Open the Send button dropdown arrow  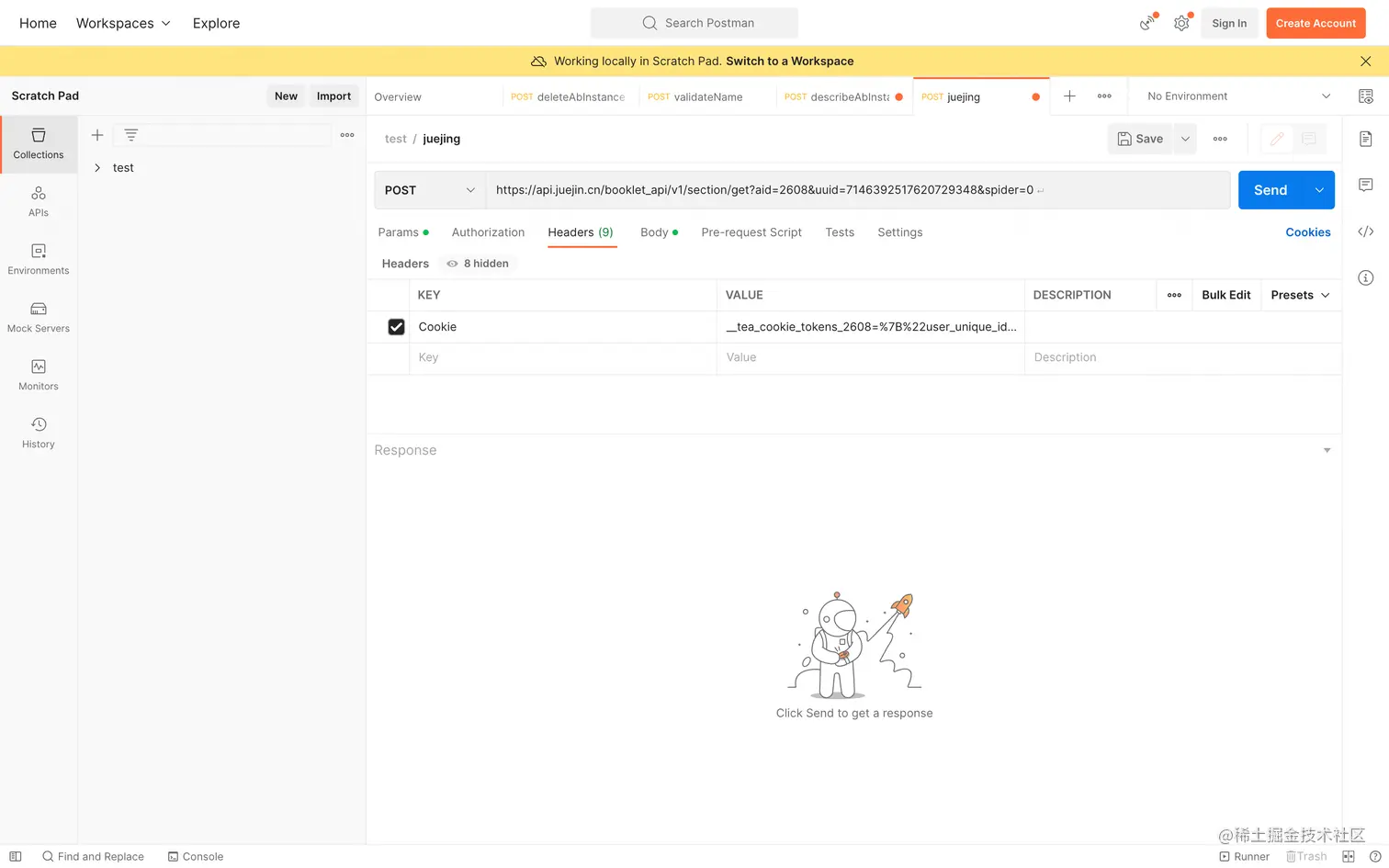1319,190
